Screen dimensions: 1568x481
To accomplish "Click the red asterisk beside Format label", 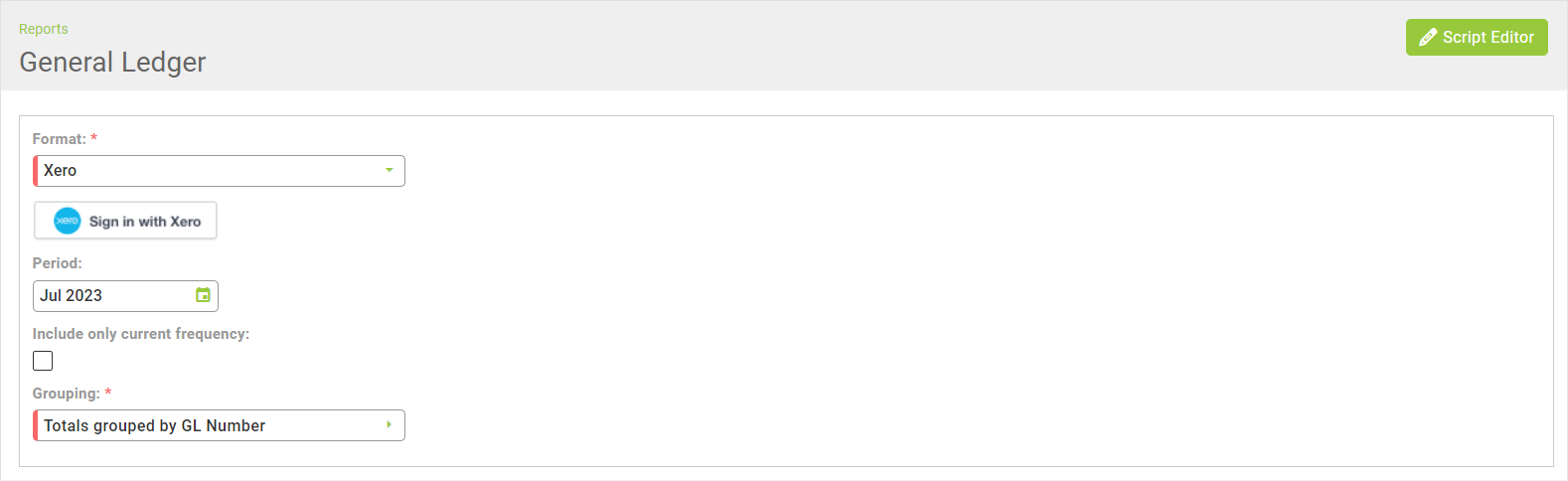I will [94, 138].
